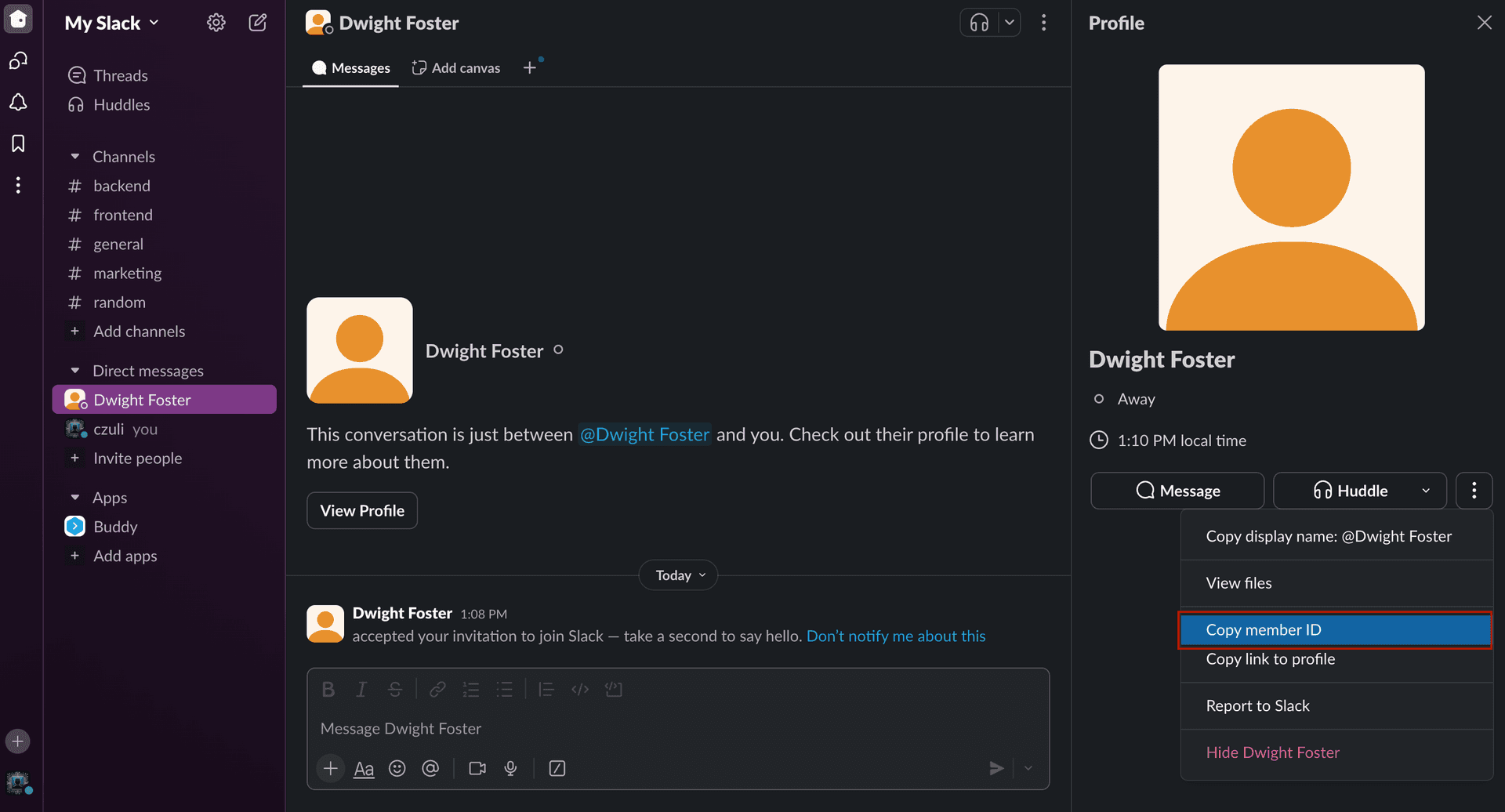1505x812 pixels.
Task: Click the emoji picker icon in composer
Action: pos(397,768)
